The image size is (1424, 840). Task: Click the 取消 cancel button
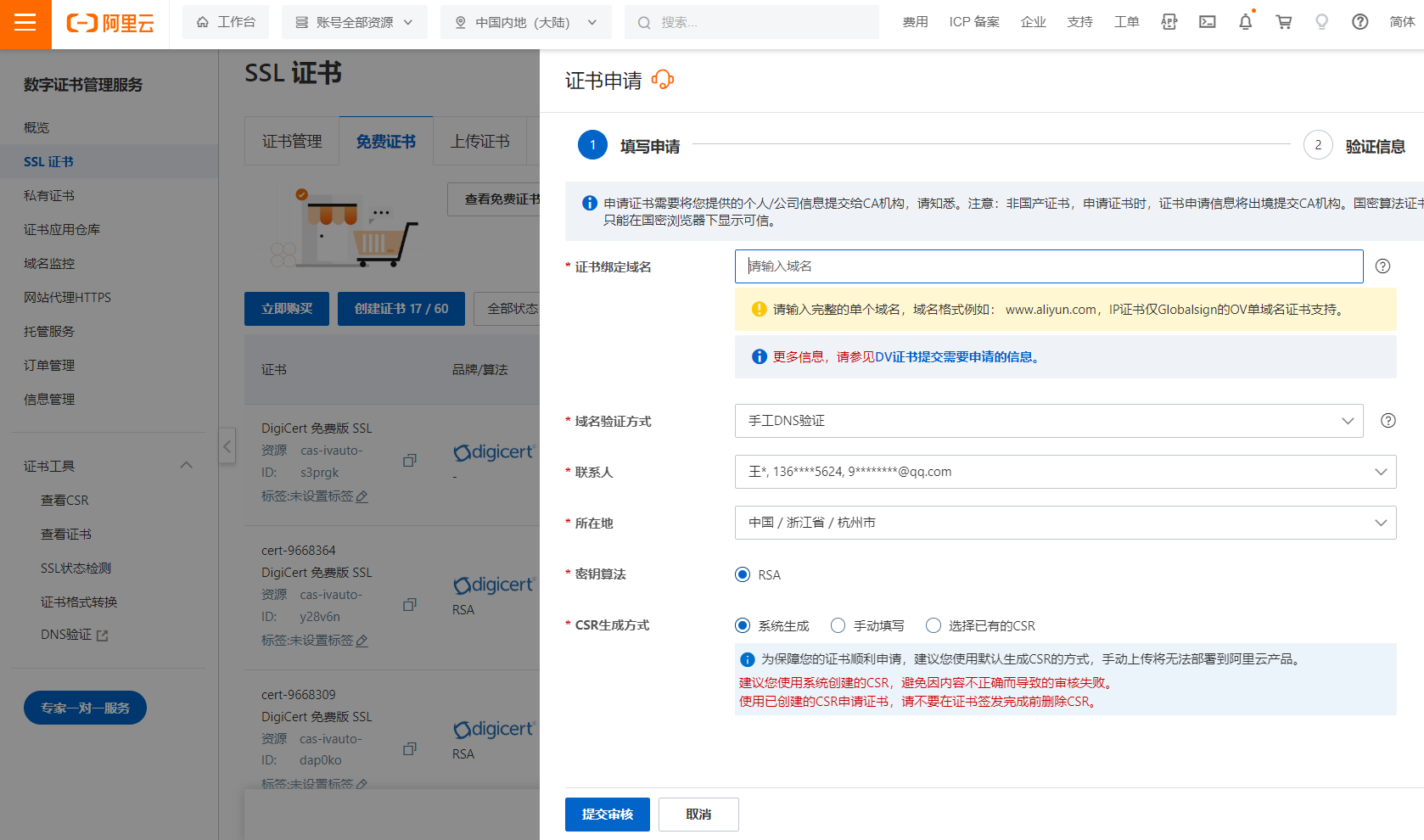click(698, 815)
